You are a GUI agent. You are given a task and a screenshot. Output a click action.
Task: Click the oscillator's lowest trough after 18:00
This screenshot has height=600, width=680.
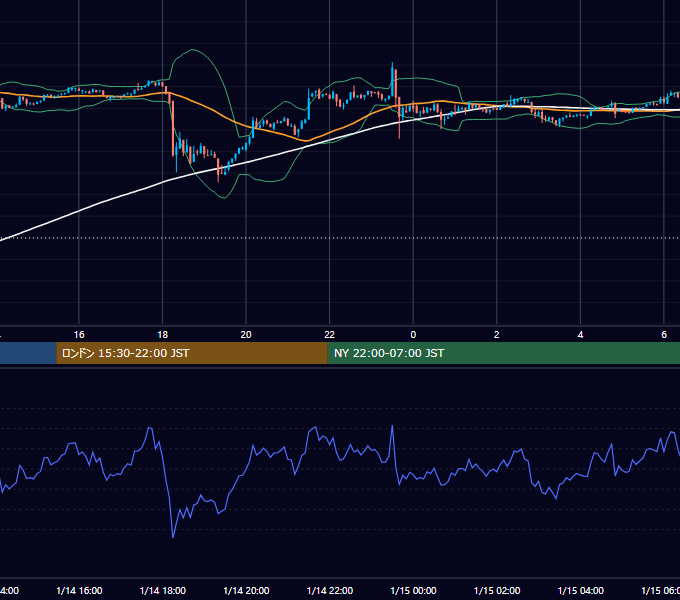click(173, 537)
